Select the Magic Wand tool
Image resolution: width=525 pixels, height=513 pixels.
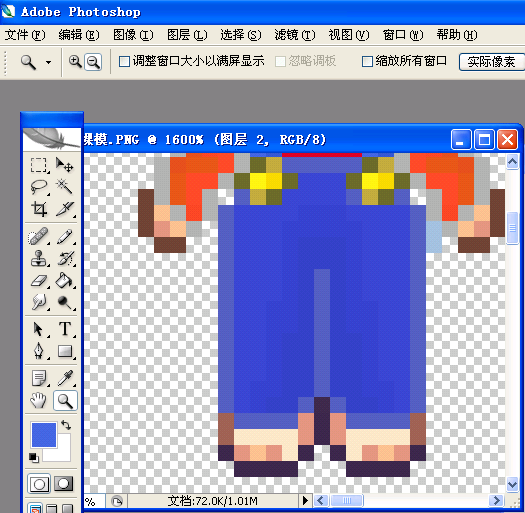[x=64, y=187]
